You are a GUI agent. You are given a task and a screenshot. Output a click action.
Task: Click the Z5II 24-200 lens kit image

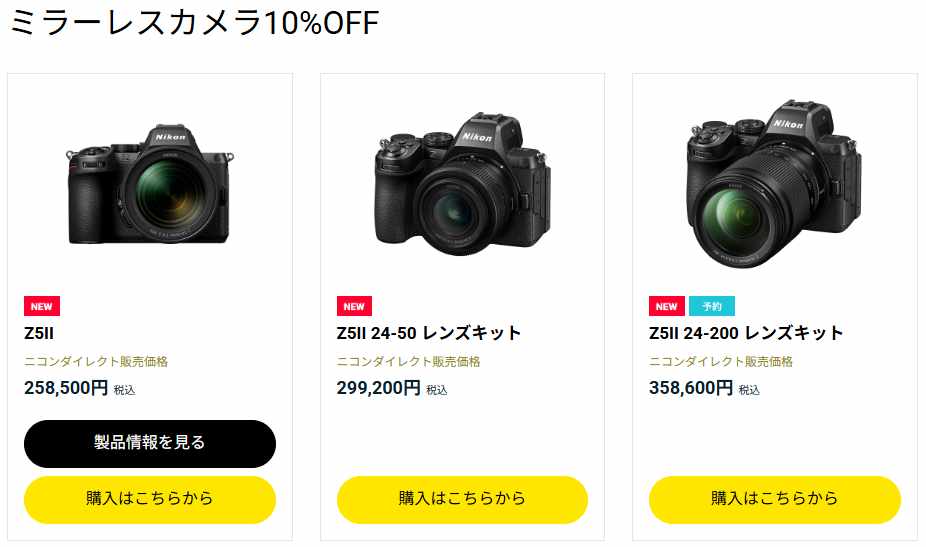click(774, 184)
